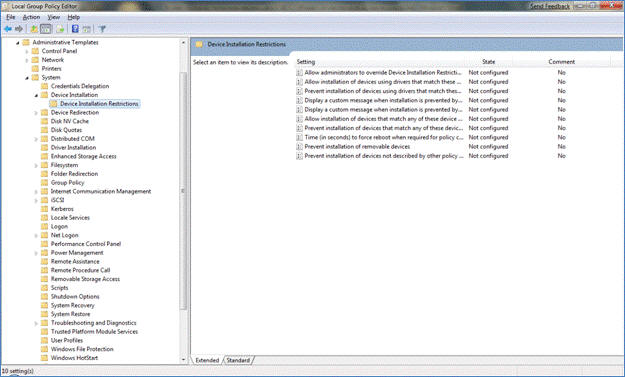Select Prevent installation of devices not described setting

point(384,156)
